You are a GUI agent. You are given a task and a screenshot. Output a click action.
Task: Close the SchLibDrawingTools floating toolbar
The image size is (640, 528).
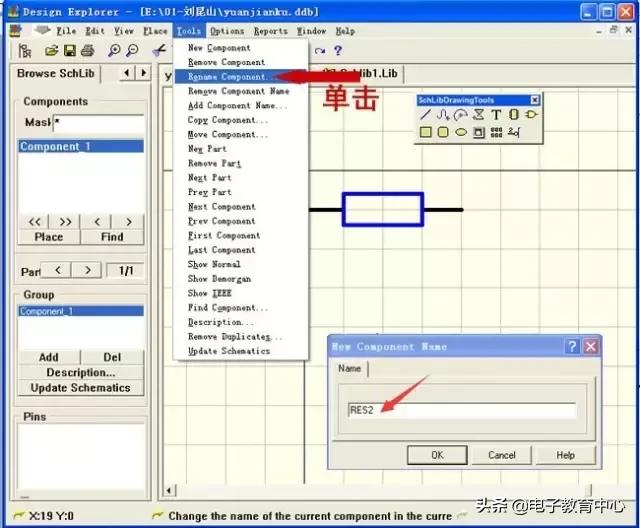(x=535, y=100)
